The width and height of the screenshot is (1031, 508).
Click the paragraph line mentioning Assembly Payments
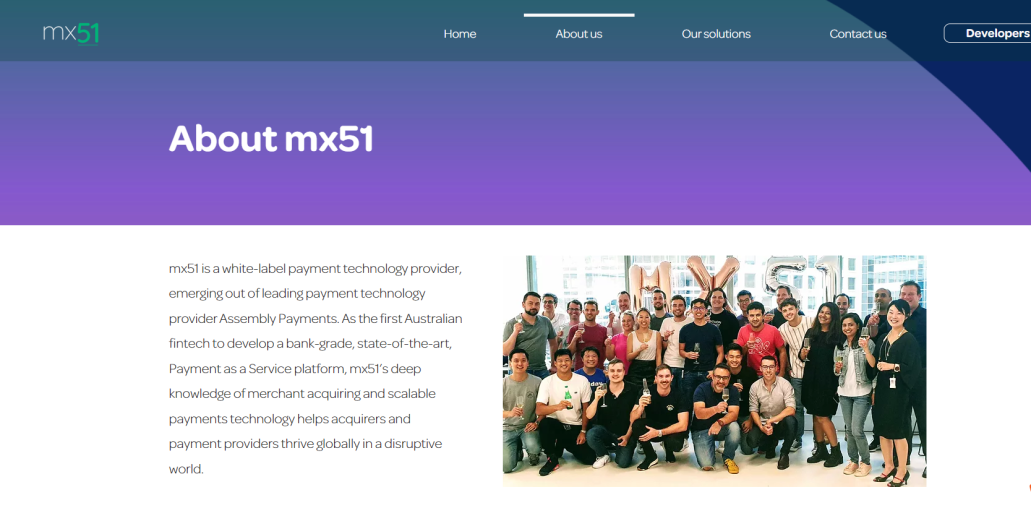pos(316,319)
